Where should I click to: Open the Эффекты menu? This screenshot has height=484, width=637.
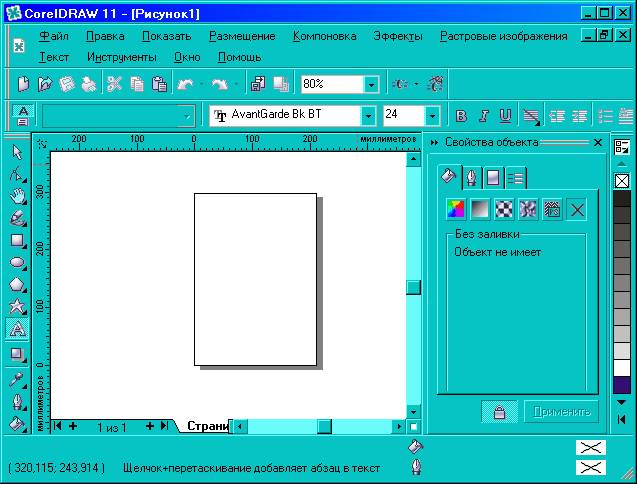[398, 36]
